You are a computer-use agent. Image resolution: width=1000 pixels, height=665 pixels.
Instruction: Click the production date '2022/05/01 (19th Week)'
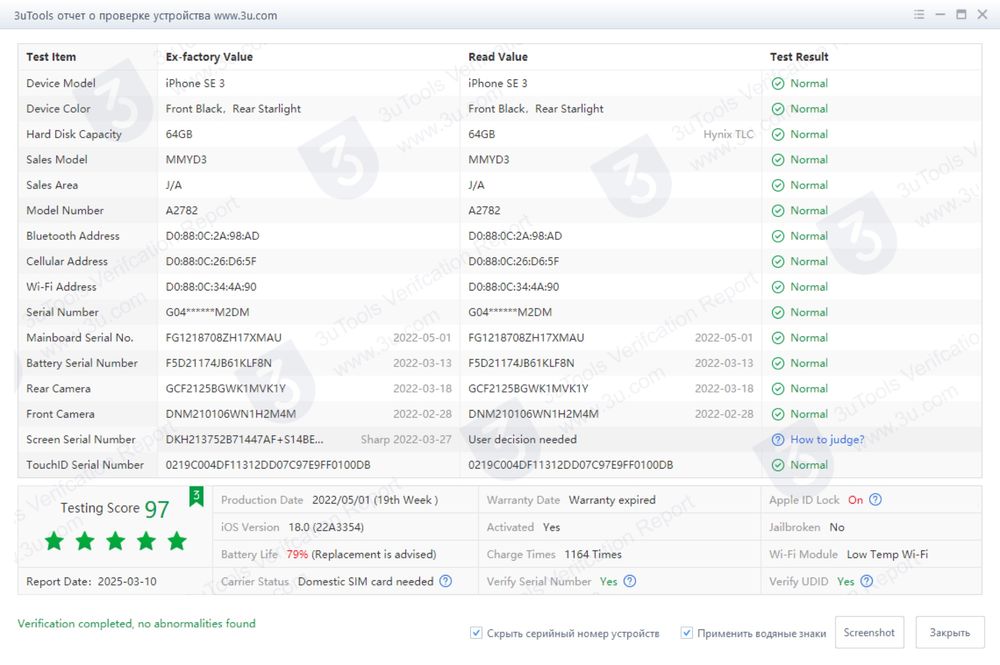pos(375,500)
